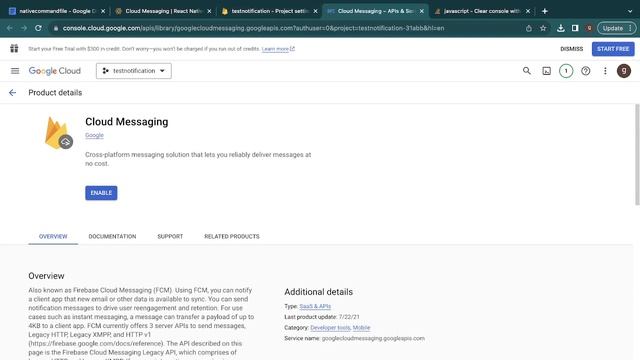The image size is (640, 360).
Task: Select the OVERVIEW tab
Action: pos(53,236)
